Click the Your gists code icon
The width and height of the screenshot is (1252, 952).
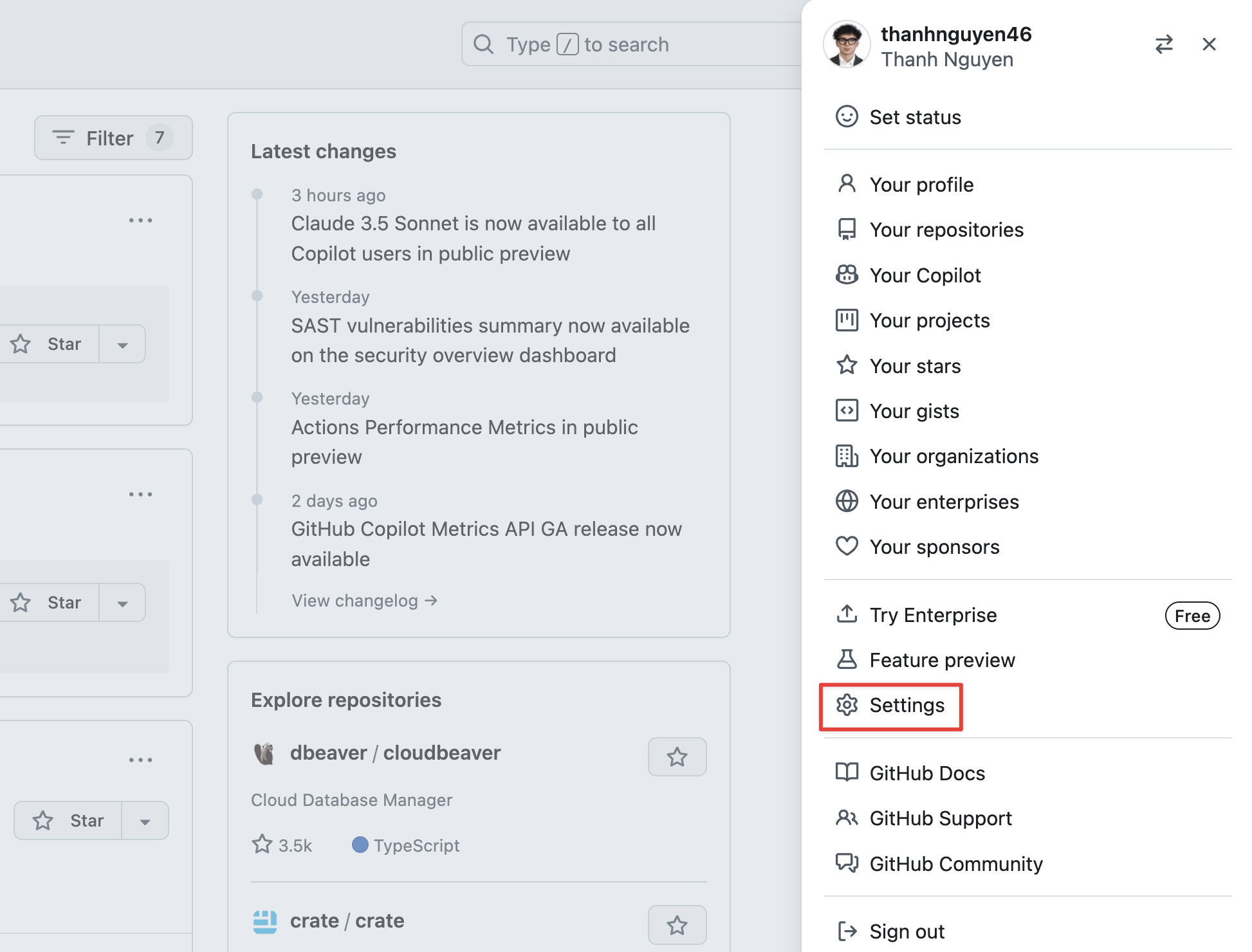tap(847, 410)
